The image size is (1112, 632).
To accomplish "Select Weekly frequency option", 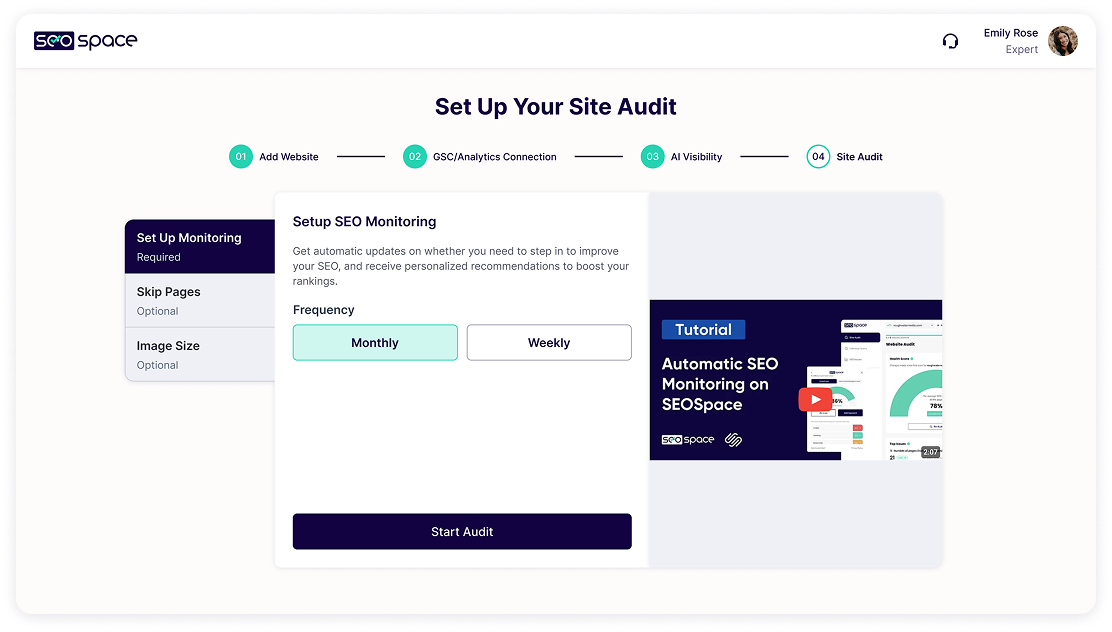I will 549,343.
